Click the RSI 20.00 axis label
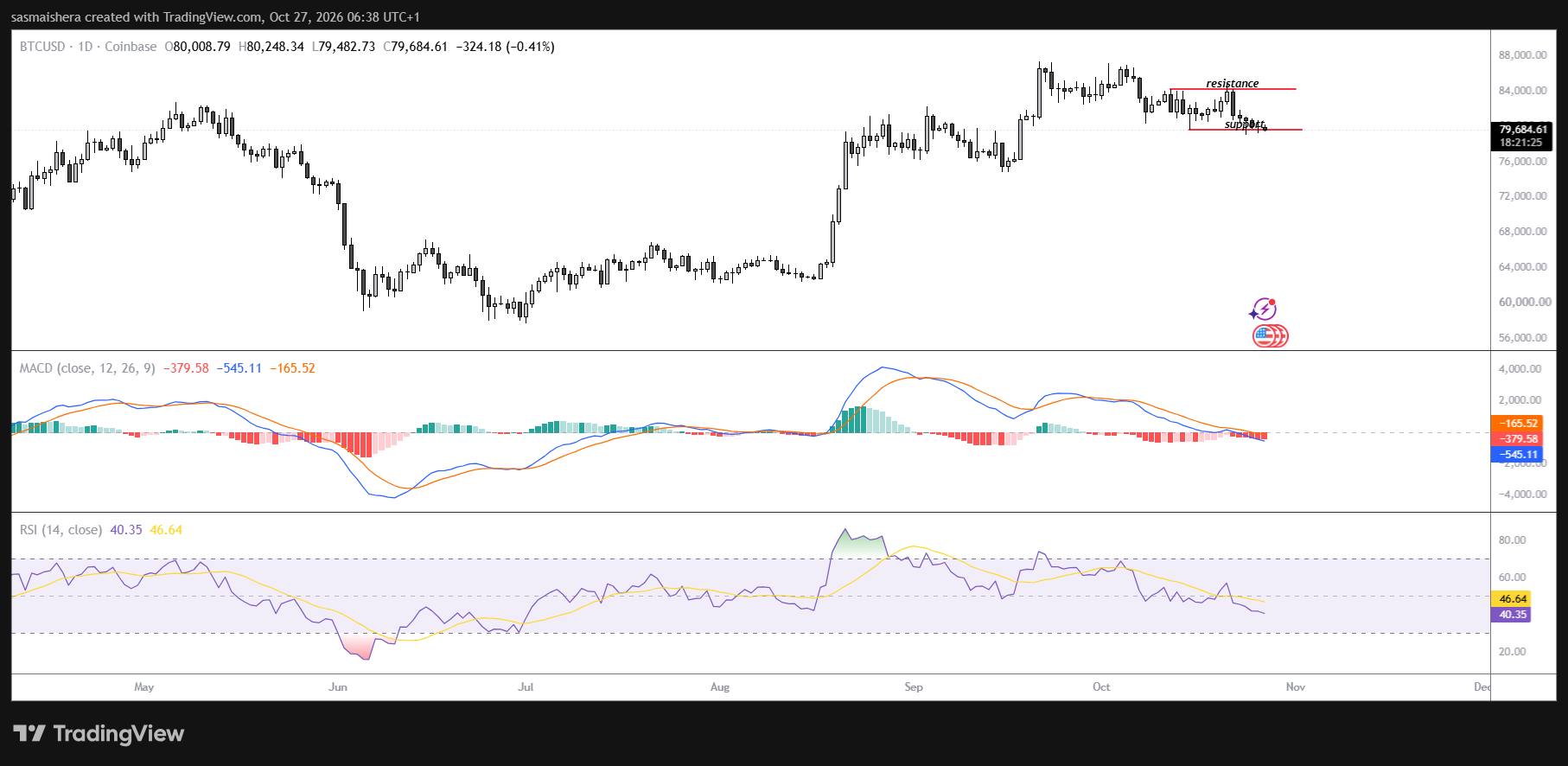Image resolution: width=1568 pixels, height=766 pixels. (x=1512, y=652)
